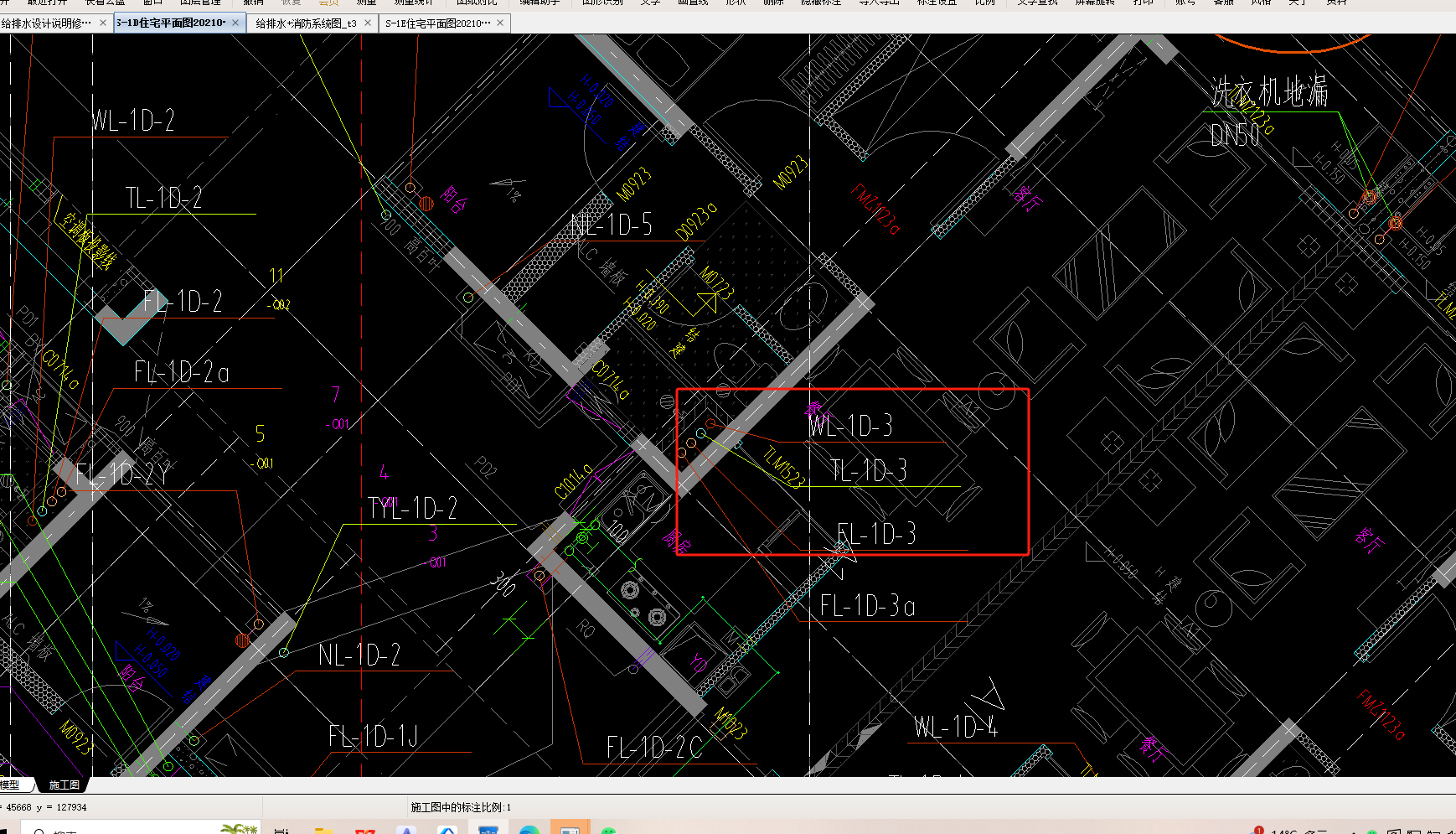The image size is (1456, 834).
Task: Close the 给排水设计说明修 tab
Action: click(103, 23)
